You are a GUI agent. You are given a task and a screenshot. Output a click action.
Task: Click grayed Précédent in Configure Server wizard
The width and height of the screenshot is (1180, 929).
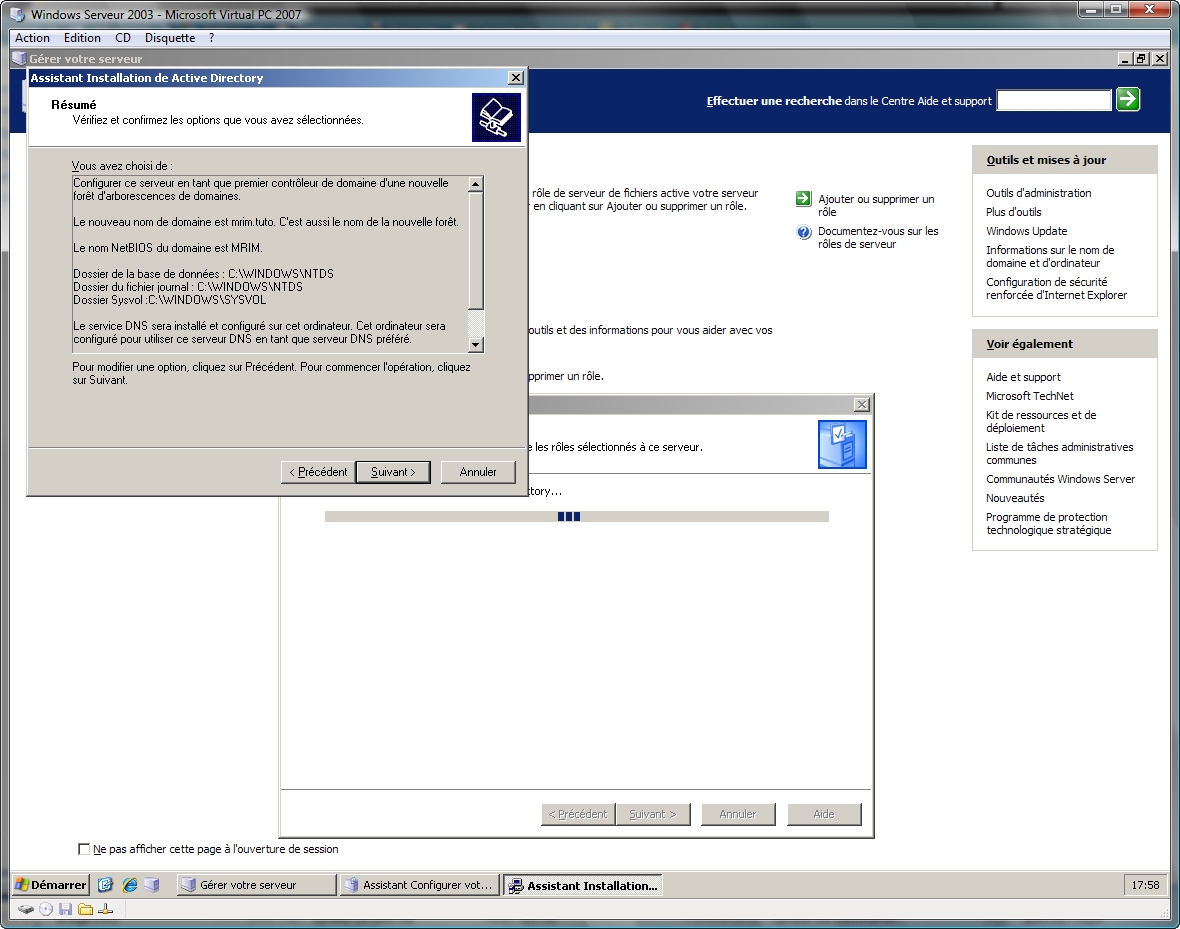(x=578, y=815)
